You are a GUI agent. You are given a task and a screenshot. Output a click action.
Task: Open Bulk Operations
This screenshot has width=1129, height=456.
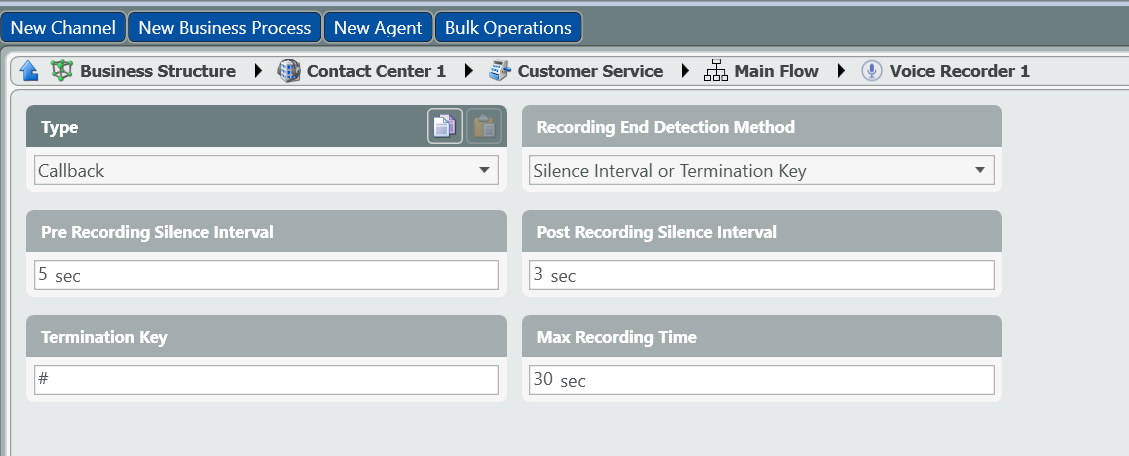pos(508,28)
